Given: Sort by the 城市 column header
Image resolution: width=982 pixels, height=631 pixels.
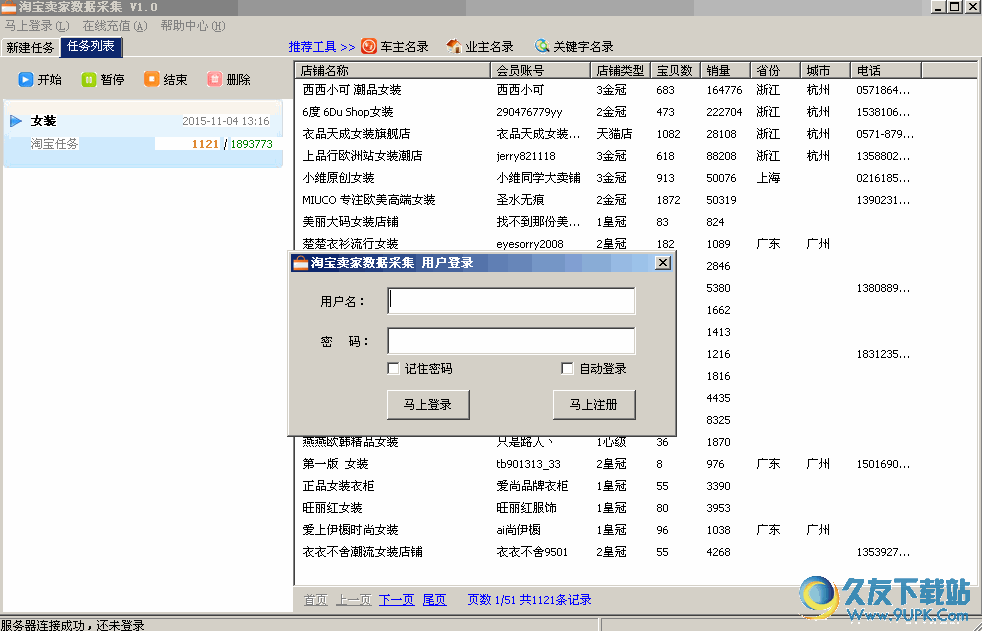Looking at the screenshot, I should point(826,70).
